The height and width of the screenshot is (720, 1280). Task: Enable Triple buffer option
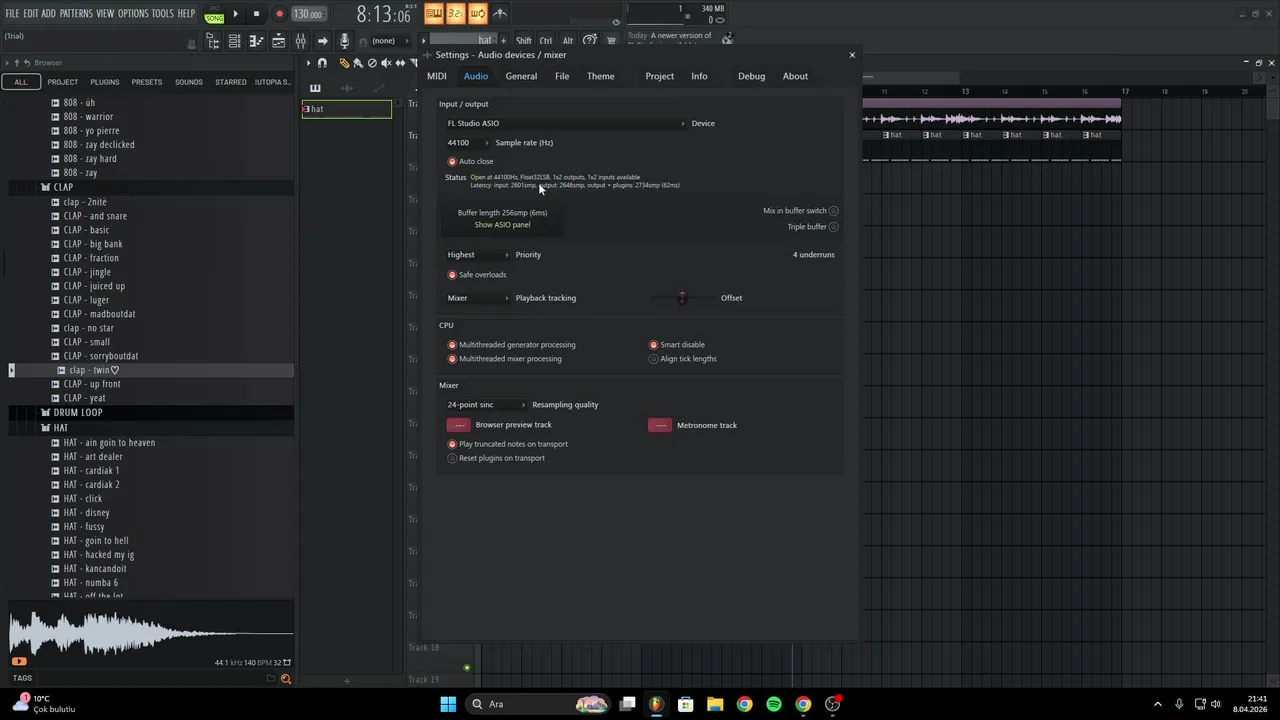813,227
